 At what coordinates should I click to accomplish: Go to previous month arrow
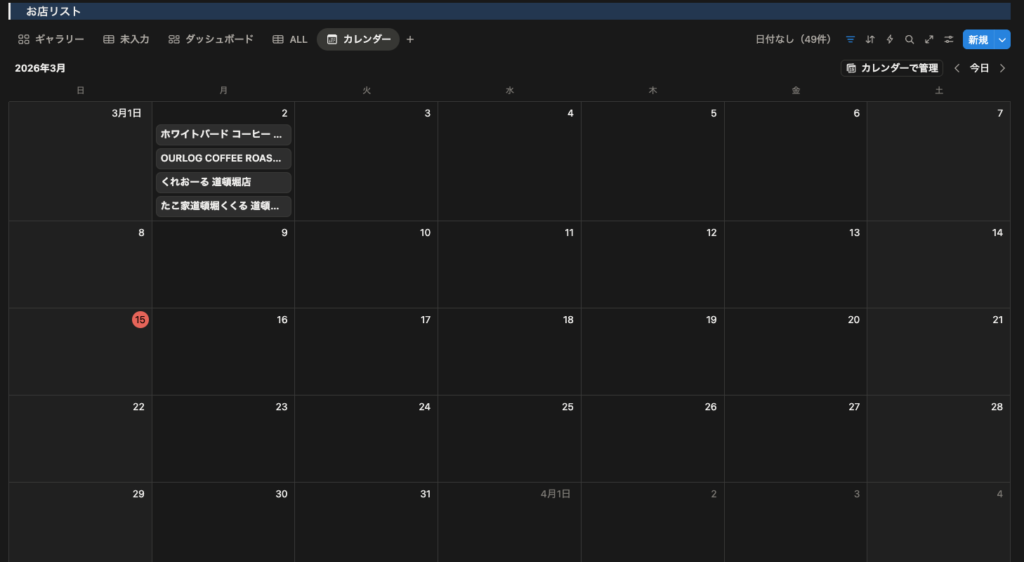[957, 68]
